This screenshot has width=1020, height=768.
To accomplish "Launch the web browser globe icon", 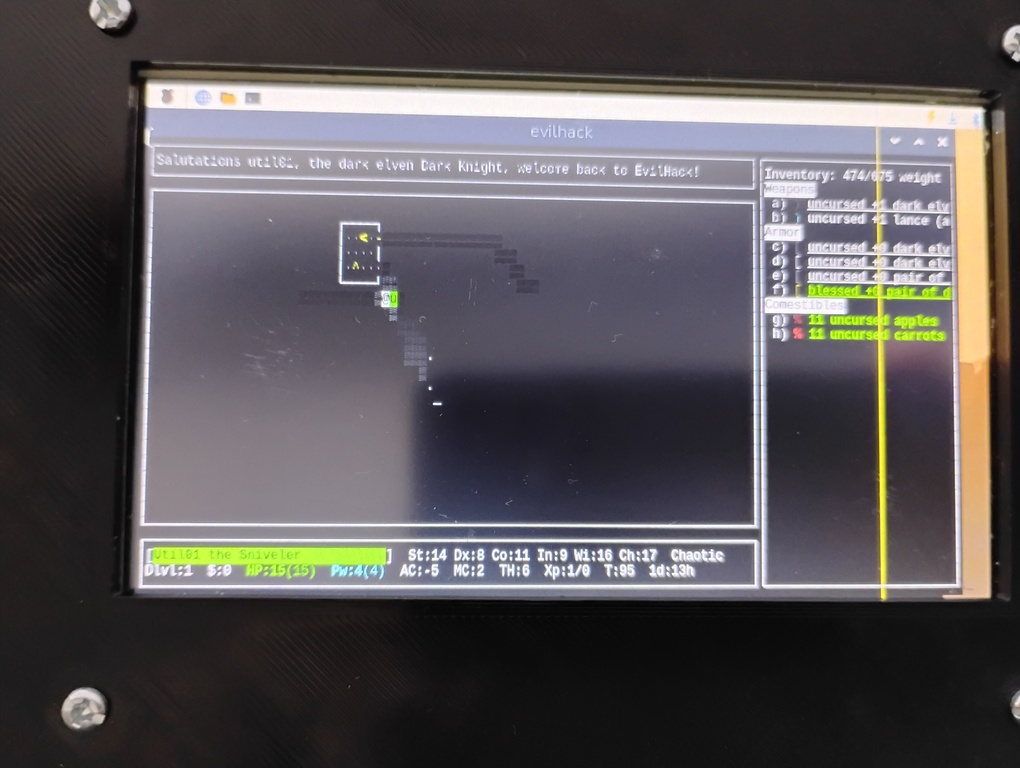I will pos(203,98).
